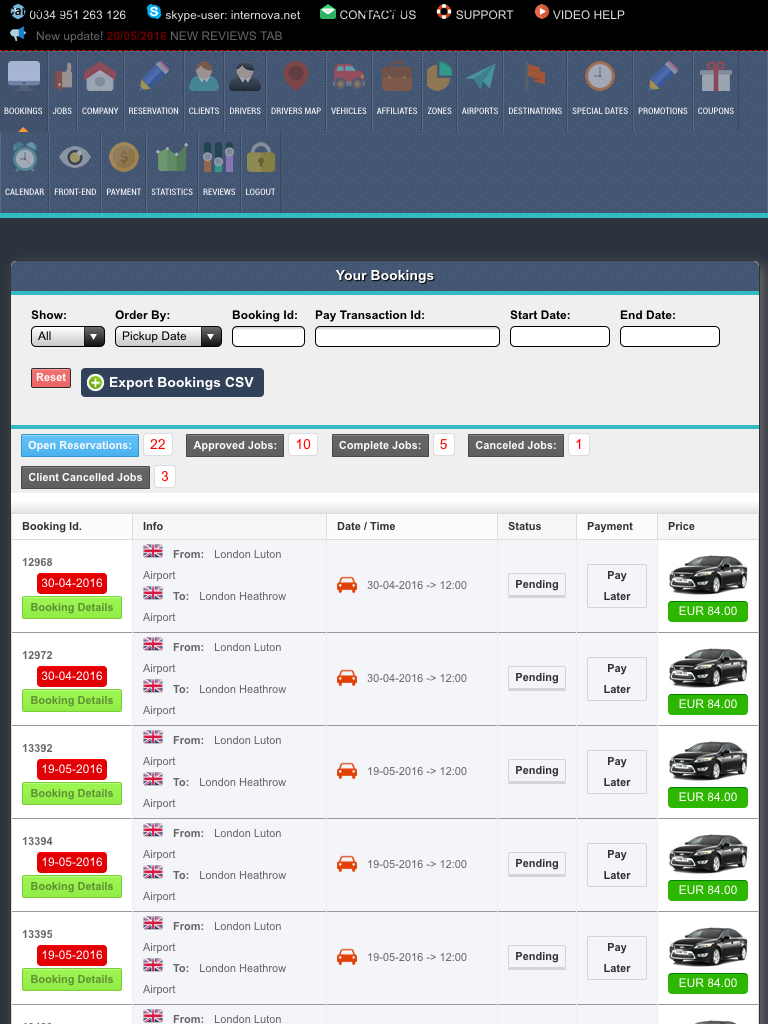
Task: Open the Jobs thumbs-up icon
Action: tap(63, 76)
